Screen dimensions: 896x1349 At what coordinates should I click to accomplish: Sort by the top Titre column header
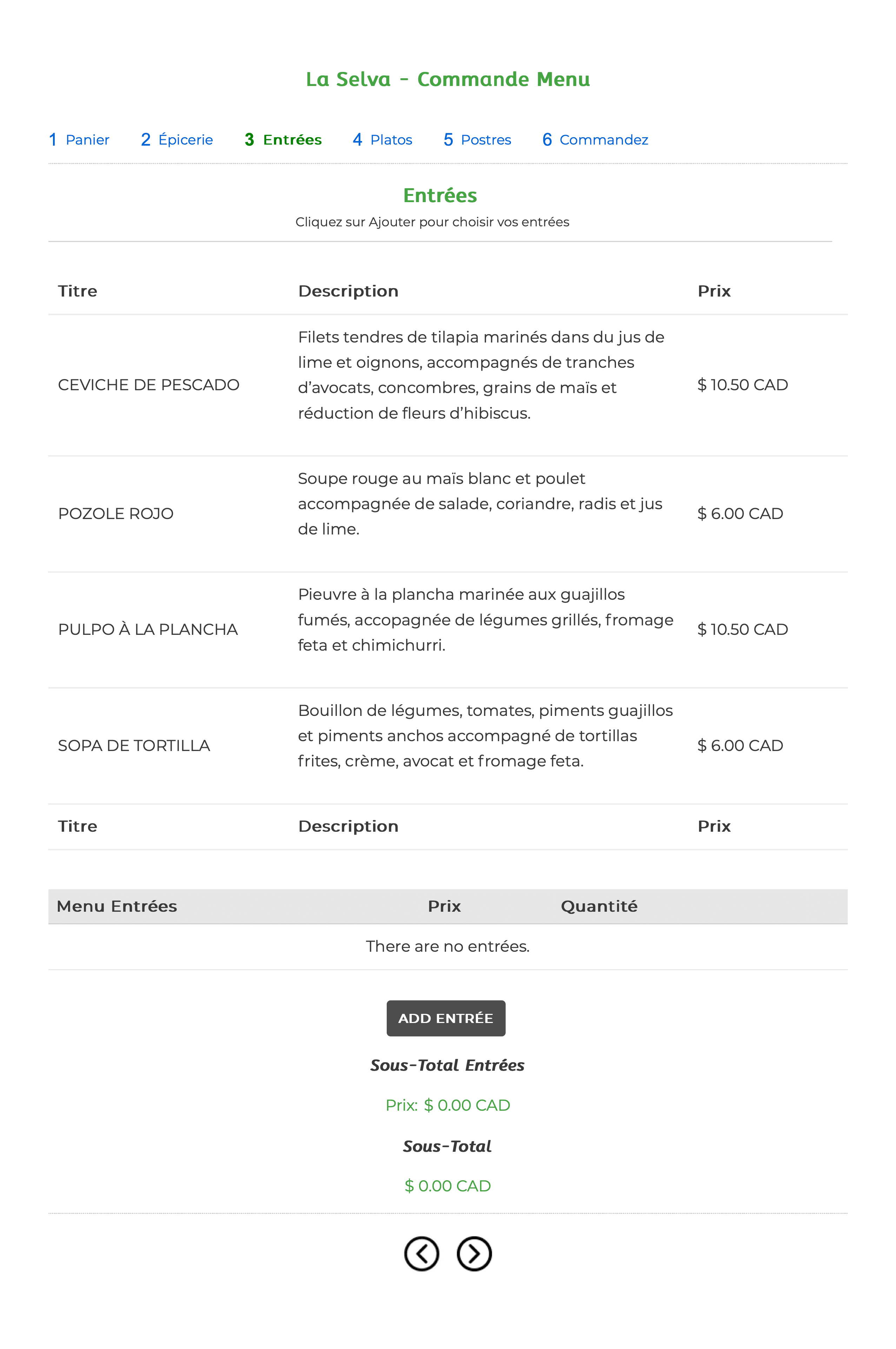click(78, 291)
